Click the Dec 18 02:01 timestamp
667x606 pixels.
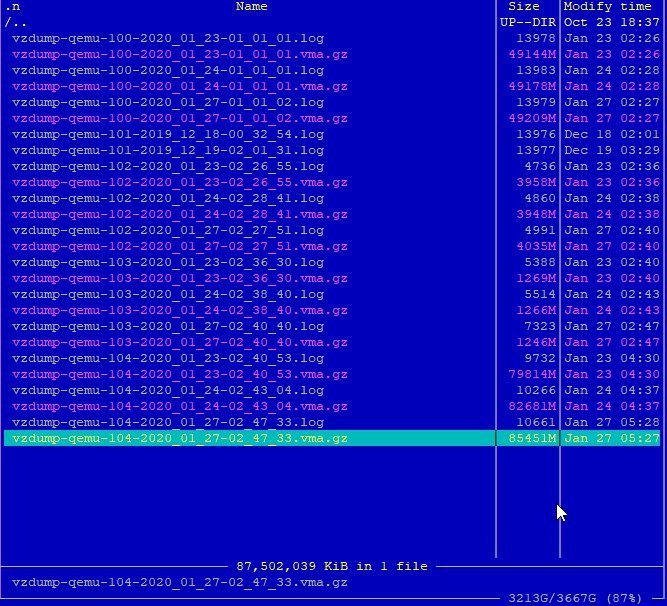coord(612,134)
